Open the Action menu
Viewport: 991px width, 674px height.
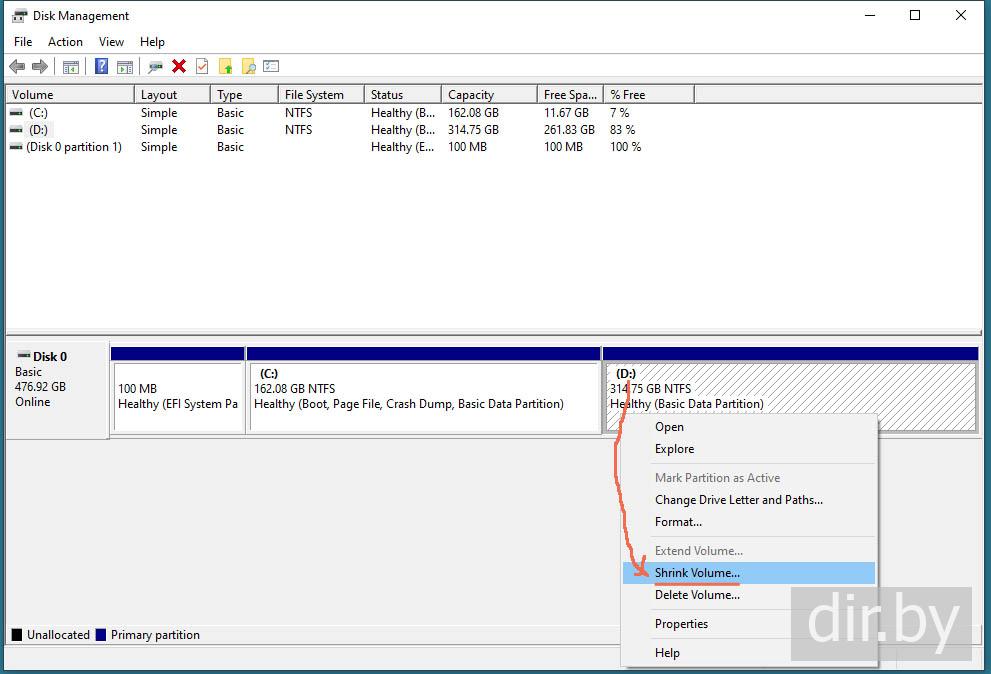pyautogui.click(x=66, y=42)
